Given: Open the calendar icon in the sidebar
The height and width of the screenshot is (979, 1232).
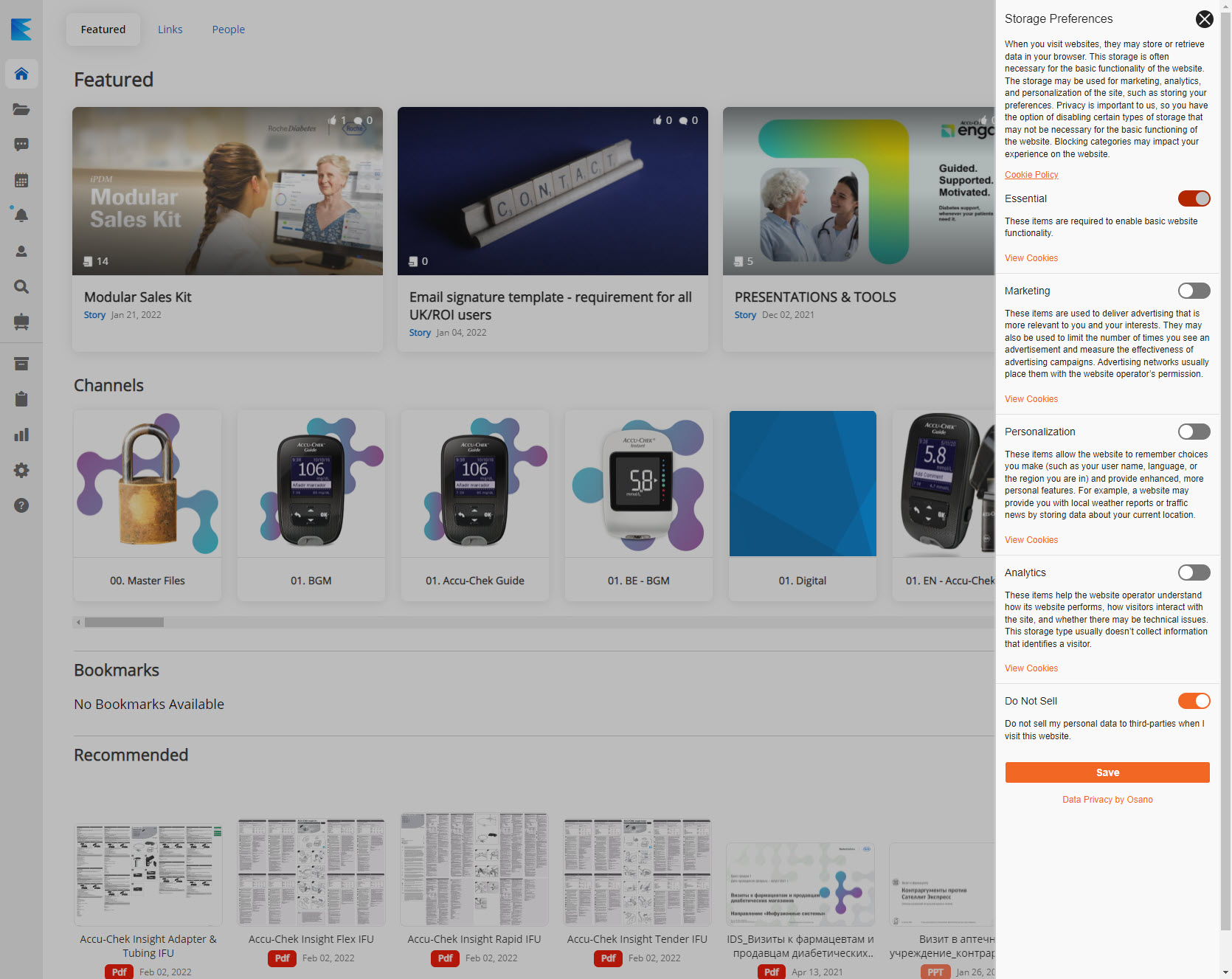Looking at the screenshot, I should pos(21,180).
